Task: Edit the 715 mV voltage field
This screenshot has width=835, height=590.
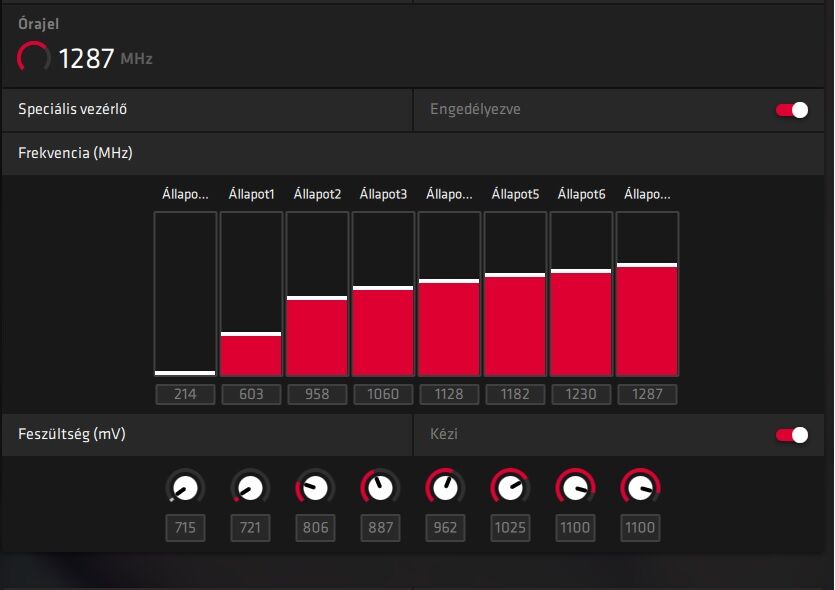Action: (185, 528)
